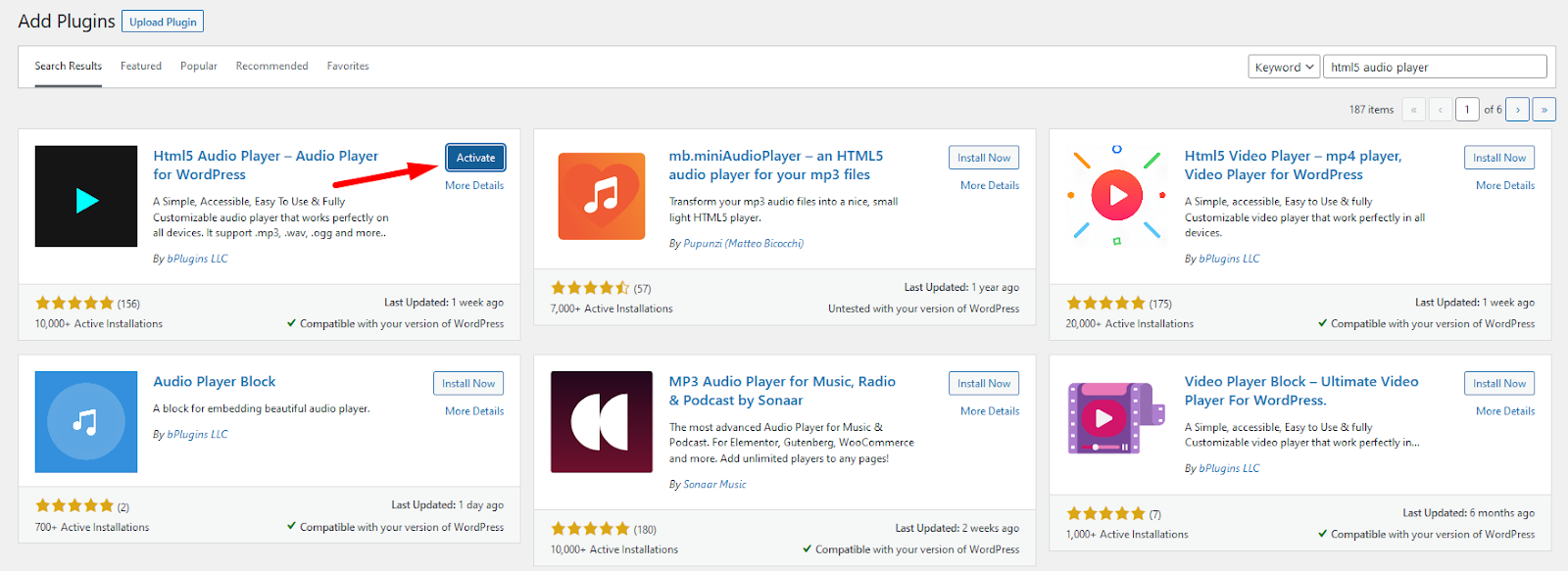Viewport: 1568px width, 571px height.
Task: Click the star rating with 57 reviews
Action: pos(590,288)
